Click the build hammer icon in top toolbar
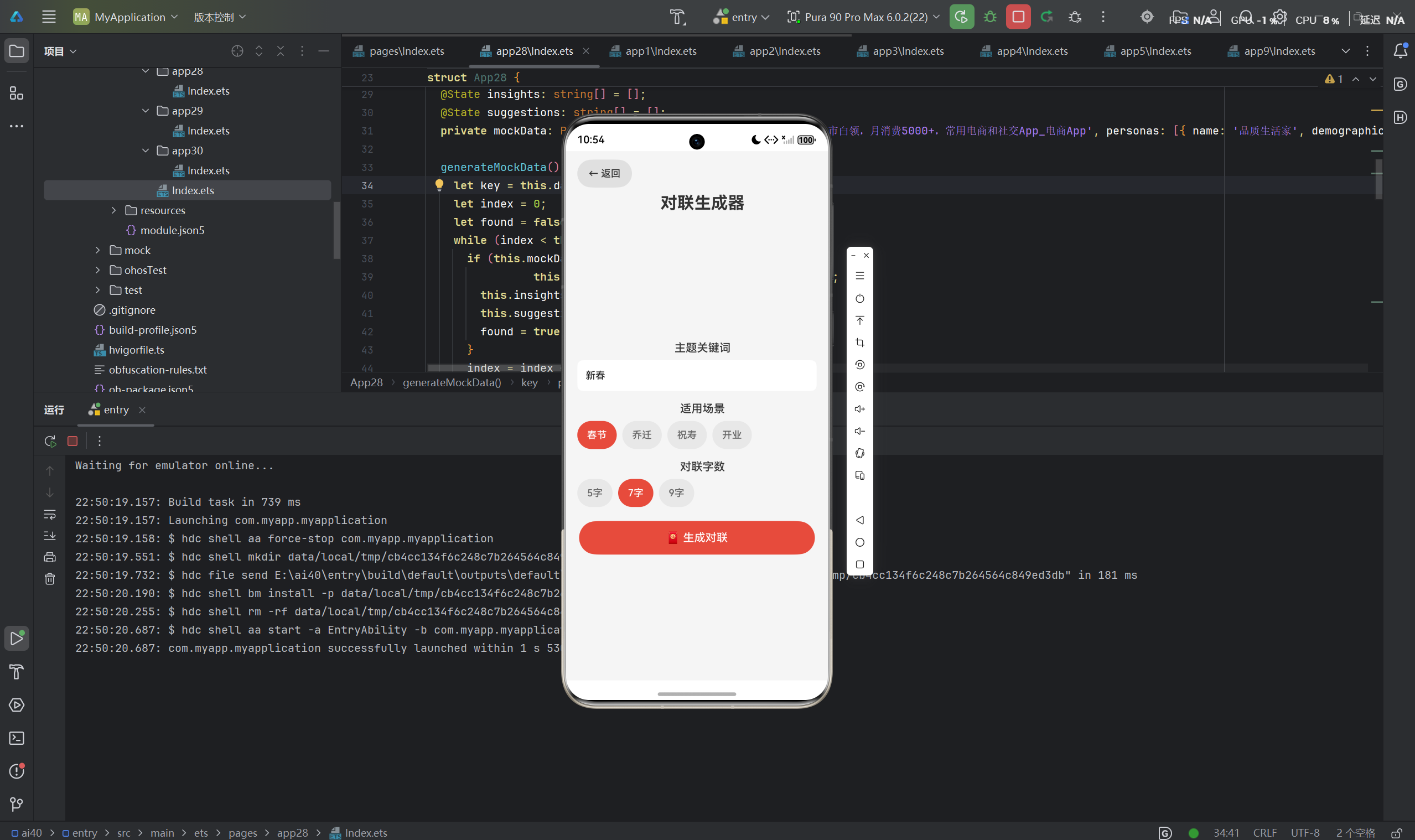 coord(677,17)
